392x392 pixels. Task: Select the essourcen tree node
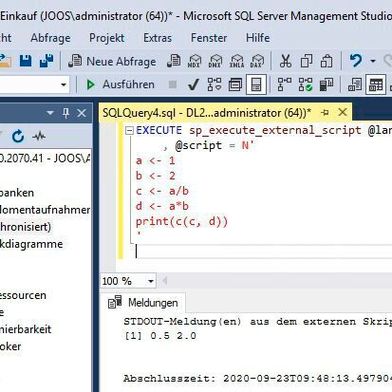(x=23, y=295)
